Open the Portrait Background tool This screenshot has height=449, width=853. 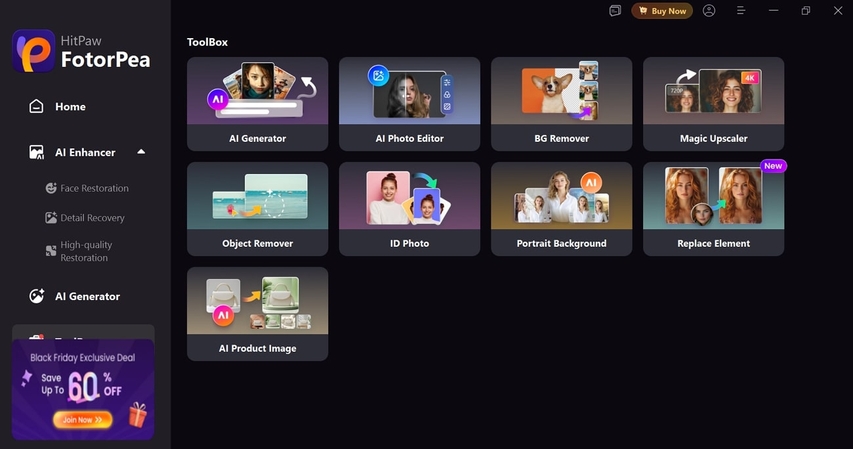(561, 209)
